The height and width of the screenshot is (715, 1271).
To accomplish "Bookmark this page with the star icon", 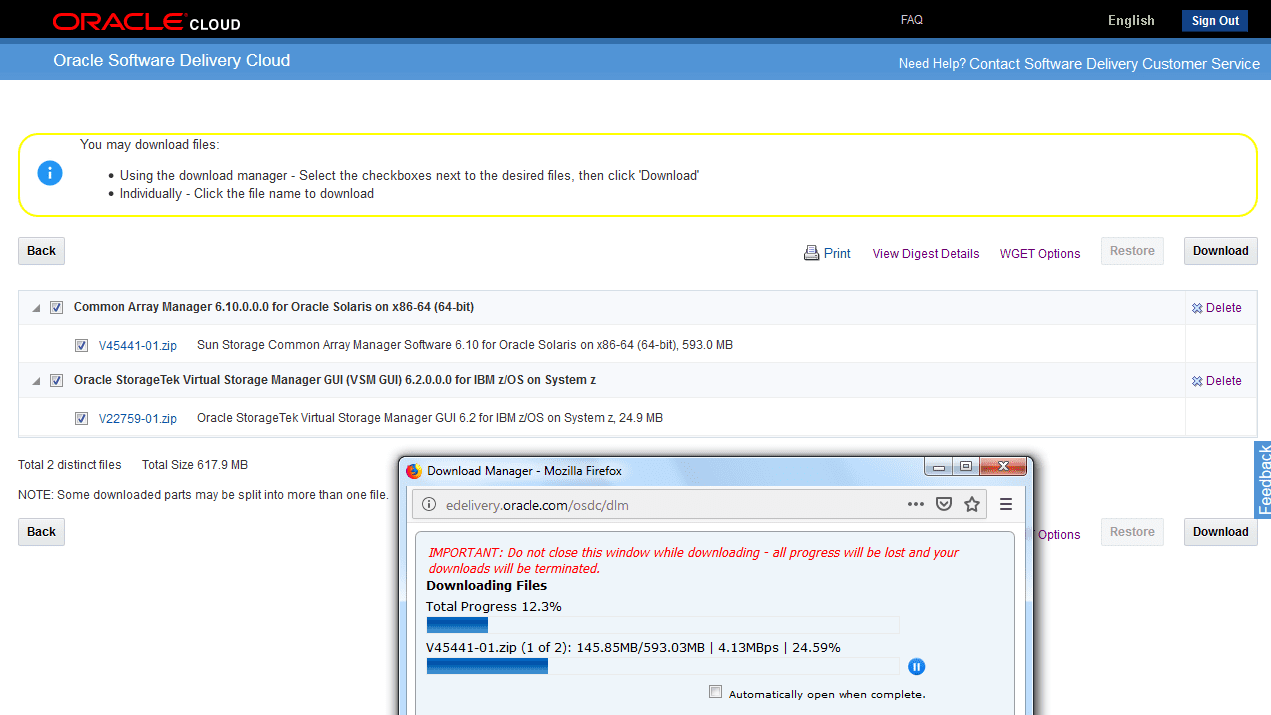I will 972,504.
